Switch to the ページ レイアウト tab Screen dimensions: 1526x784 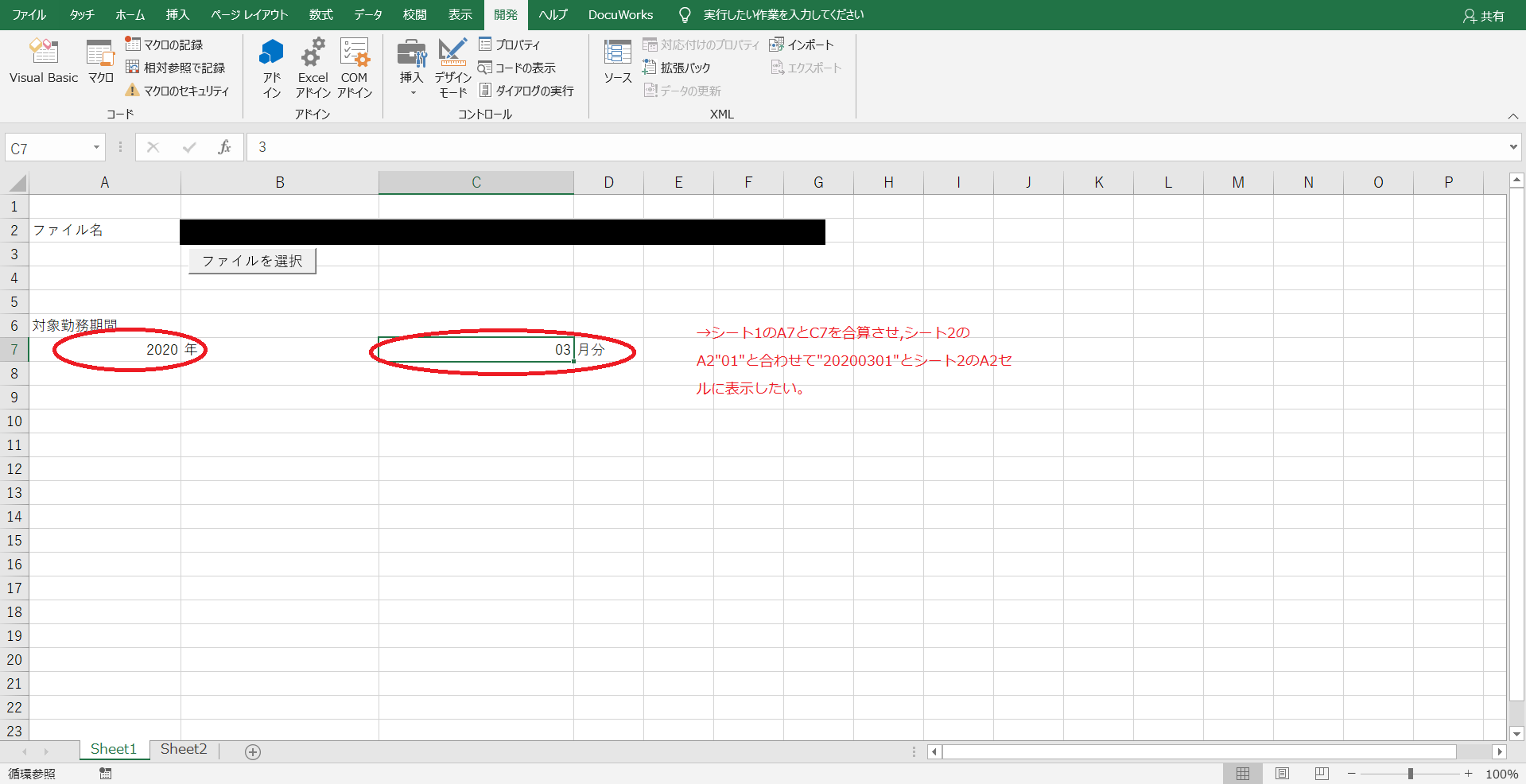[249, 14]
